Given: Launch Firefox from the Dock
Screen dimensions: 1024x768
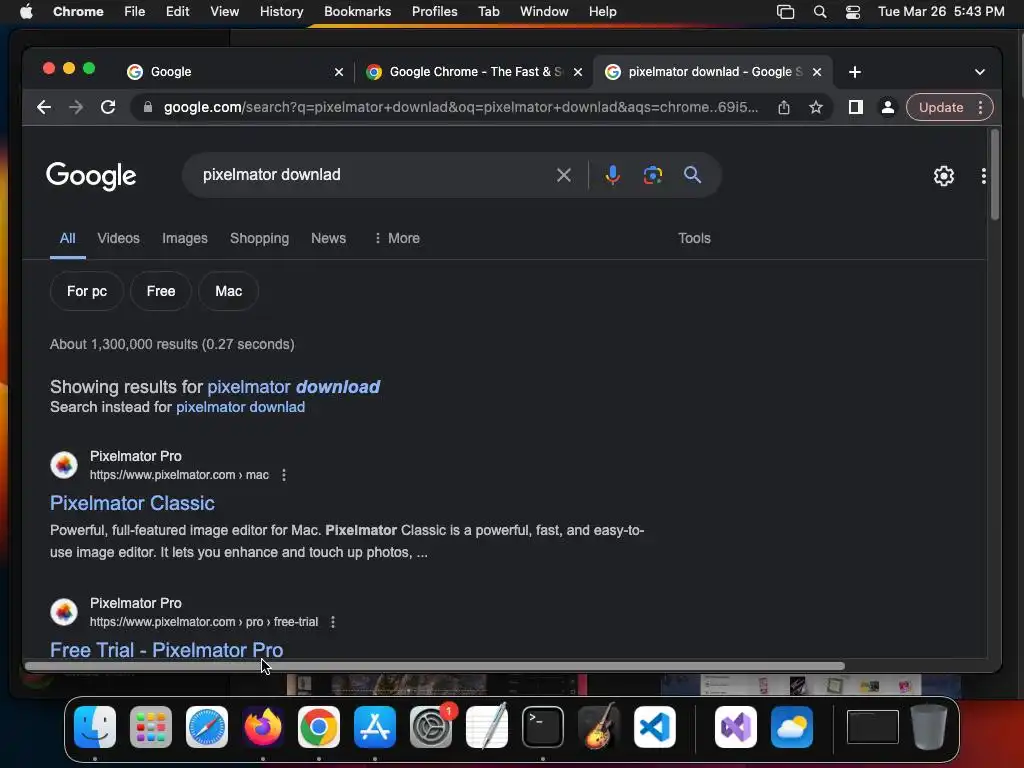Looking at the screenshot, I should (263, 726).
